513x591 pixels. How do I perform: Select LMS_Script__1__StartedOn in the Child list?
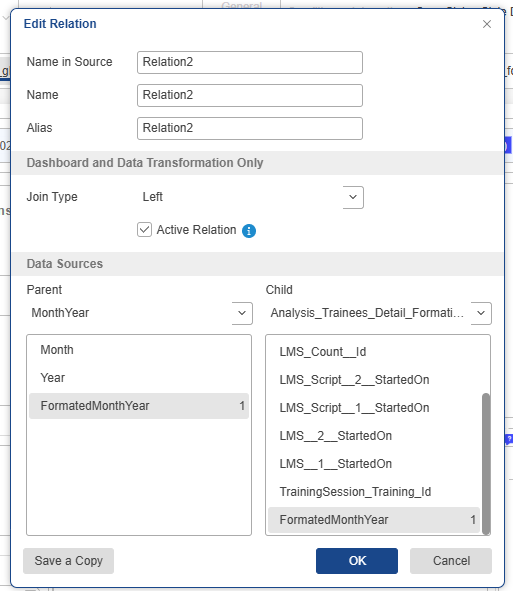tap(374, 408)
